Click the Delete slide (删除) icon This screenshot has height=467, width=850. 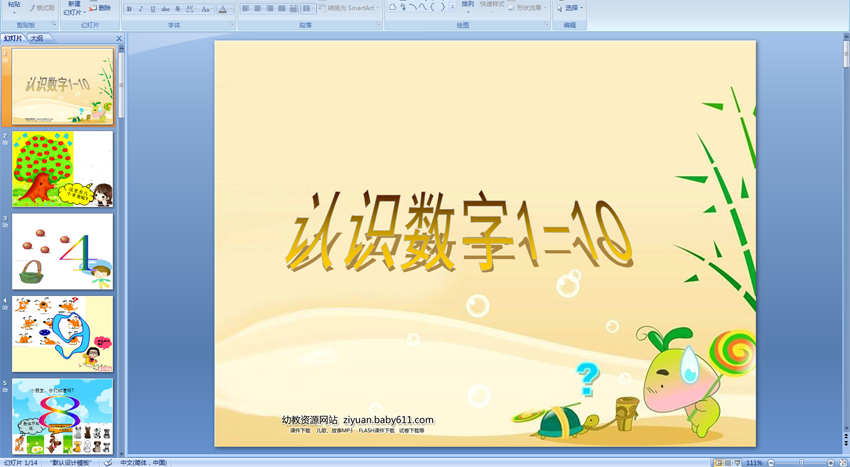(100, 8)
